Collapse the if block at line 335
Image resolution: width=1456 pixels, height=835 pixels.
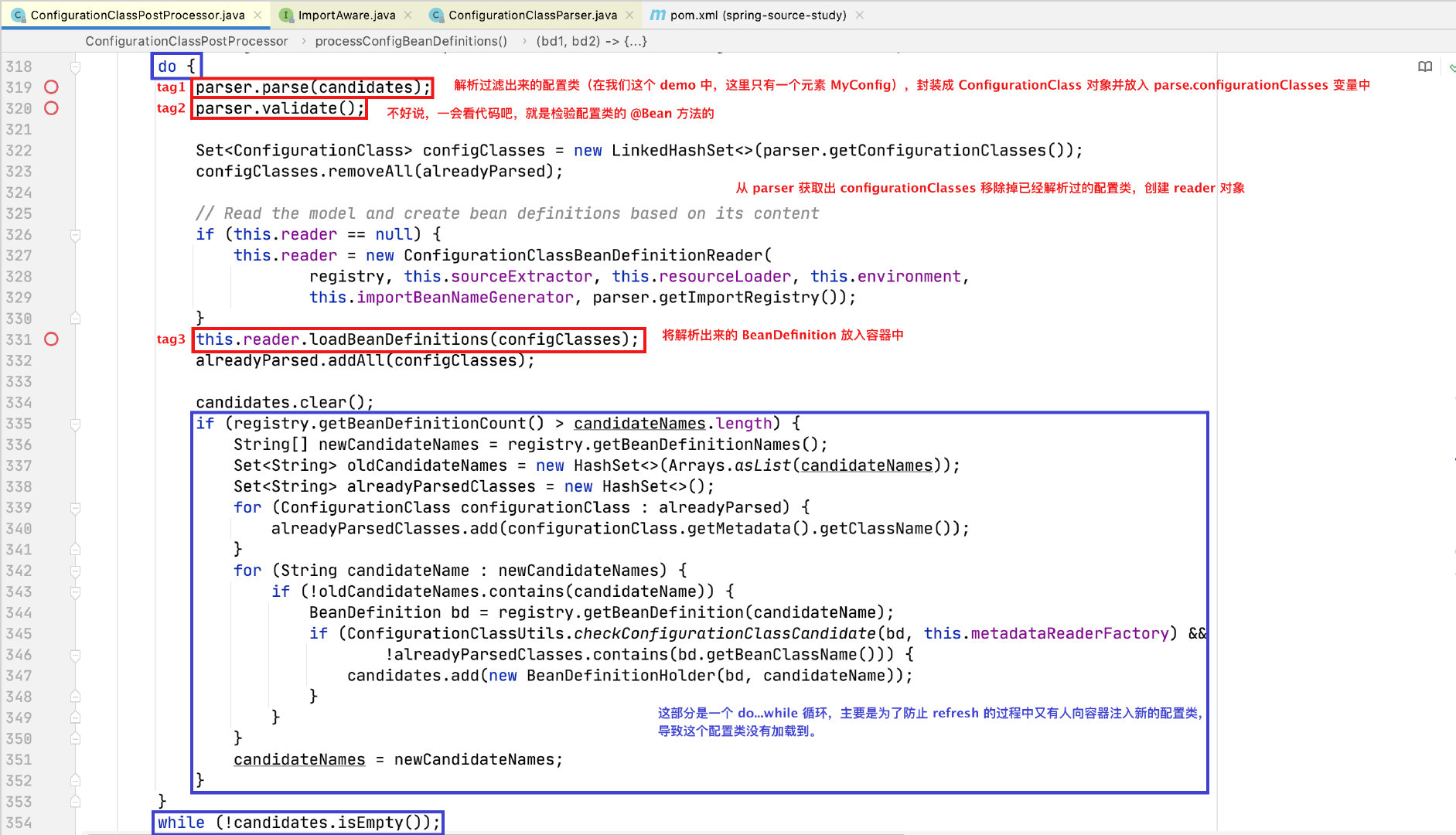pyautogui.click(x=75, y=424)
